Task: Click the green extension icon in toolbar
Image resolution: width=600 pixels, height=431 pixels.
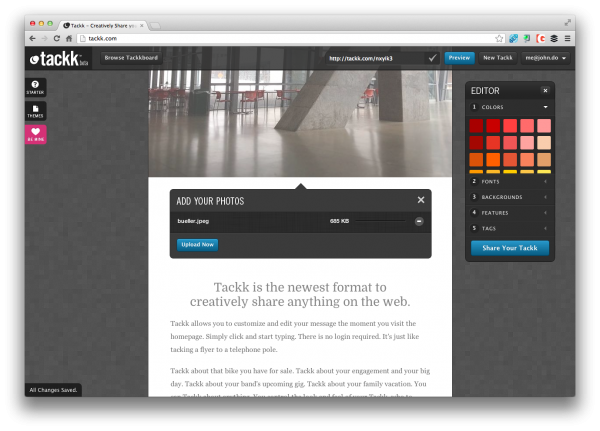Action: (527, 38)
